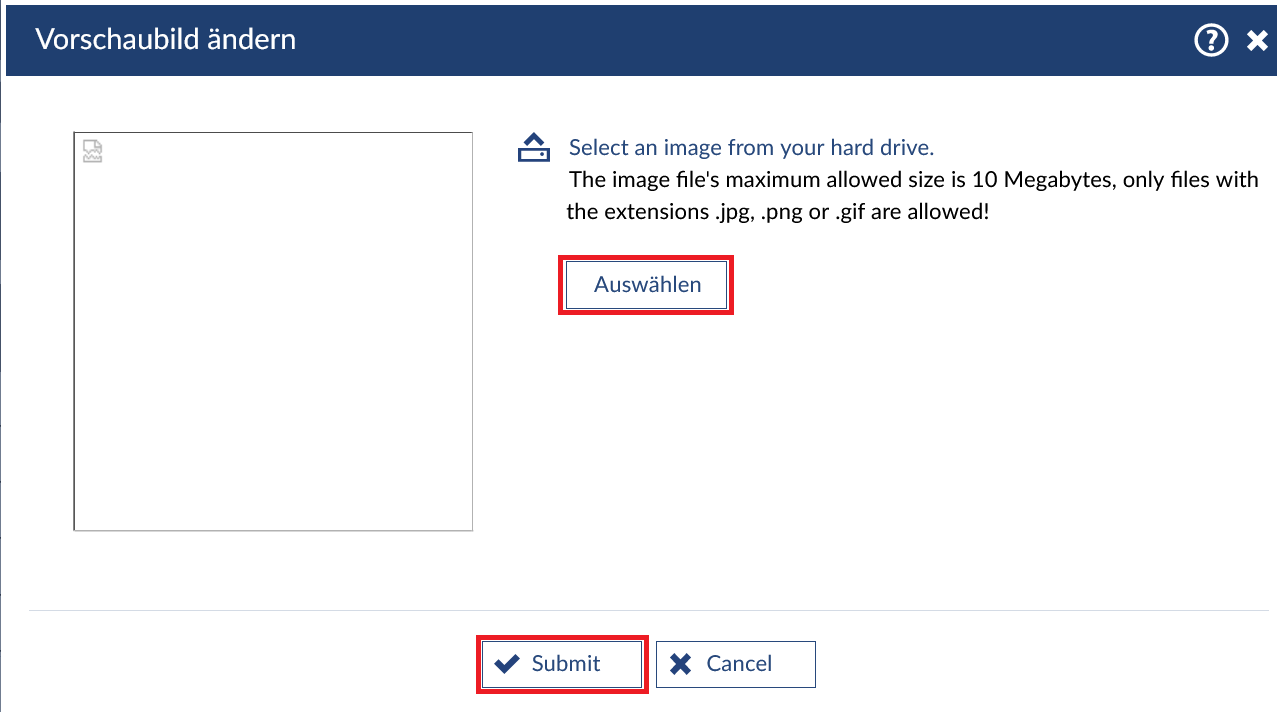The image size is (1277, 712).
Task: Click the empty preview image box
Action: [x=273, y=340]
